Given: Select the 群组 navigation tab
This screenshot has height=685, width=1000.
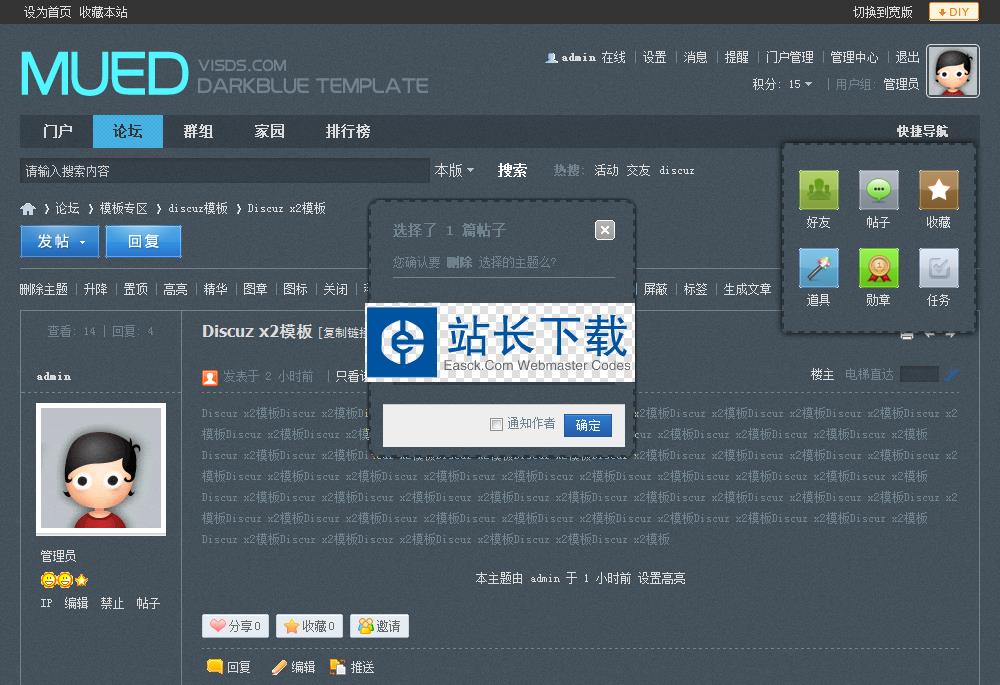Looking at the screenshot, I should 198,131.
